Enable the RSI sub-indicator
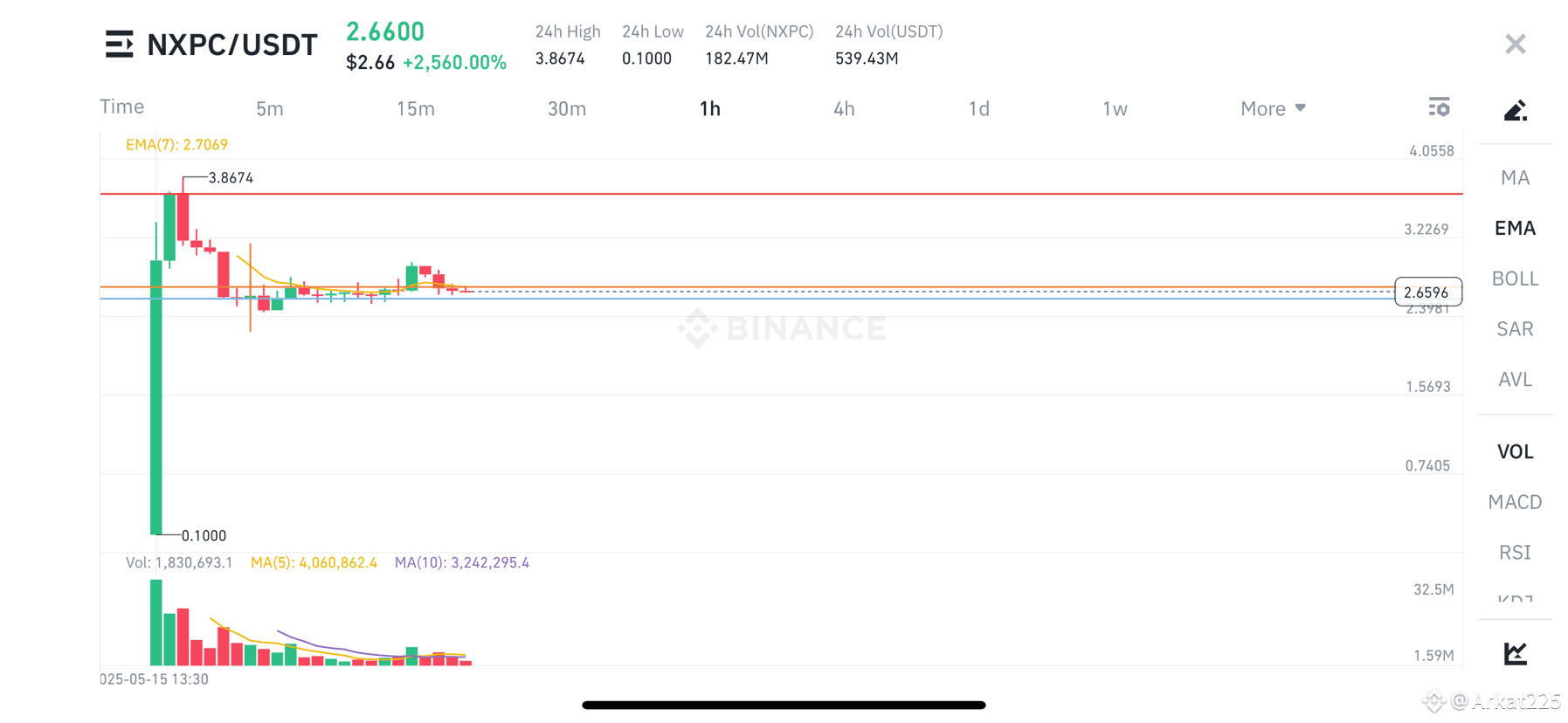Image resolution: width=1568 pixels, height=723 pixels. click(x=1516, y=553)
